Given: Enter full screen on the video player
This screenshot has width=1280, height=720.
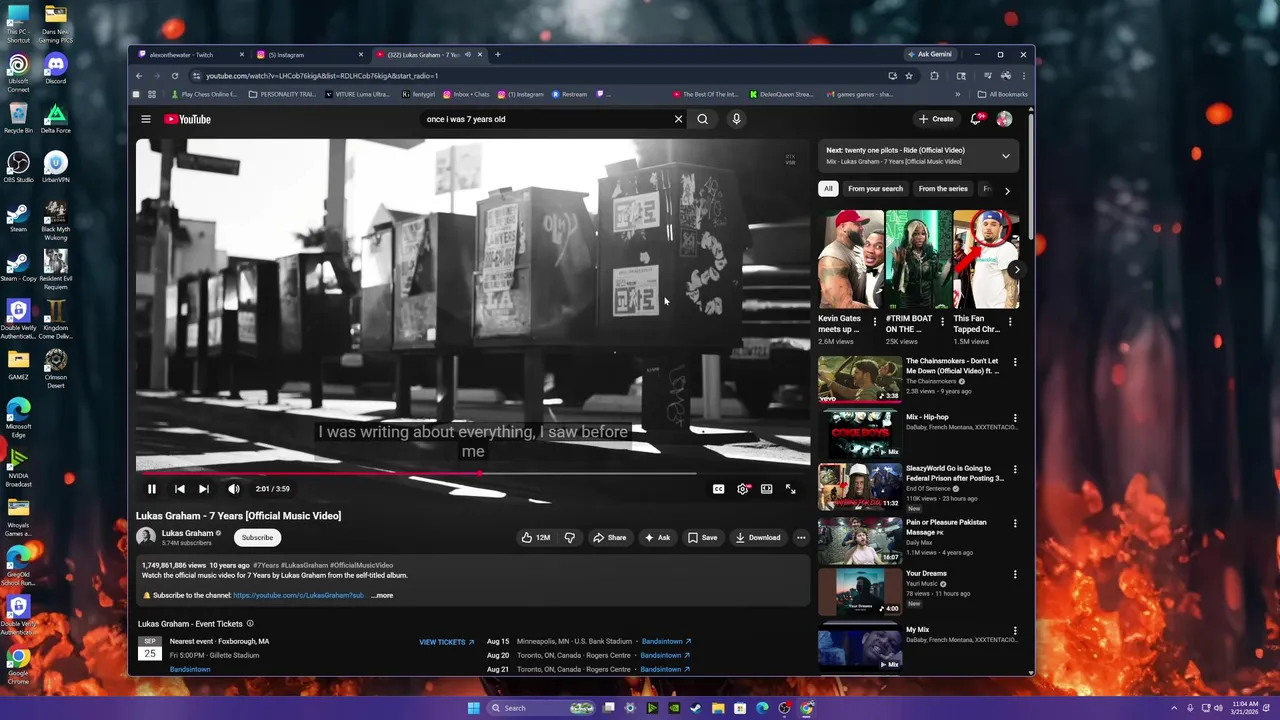Looking at the screenshot, I should (x=790, y=489).
